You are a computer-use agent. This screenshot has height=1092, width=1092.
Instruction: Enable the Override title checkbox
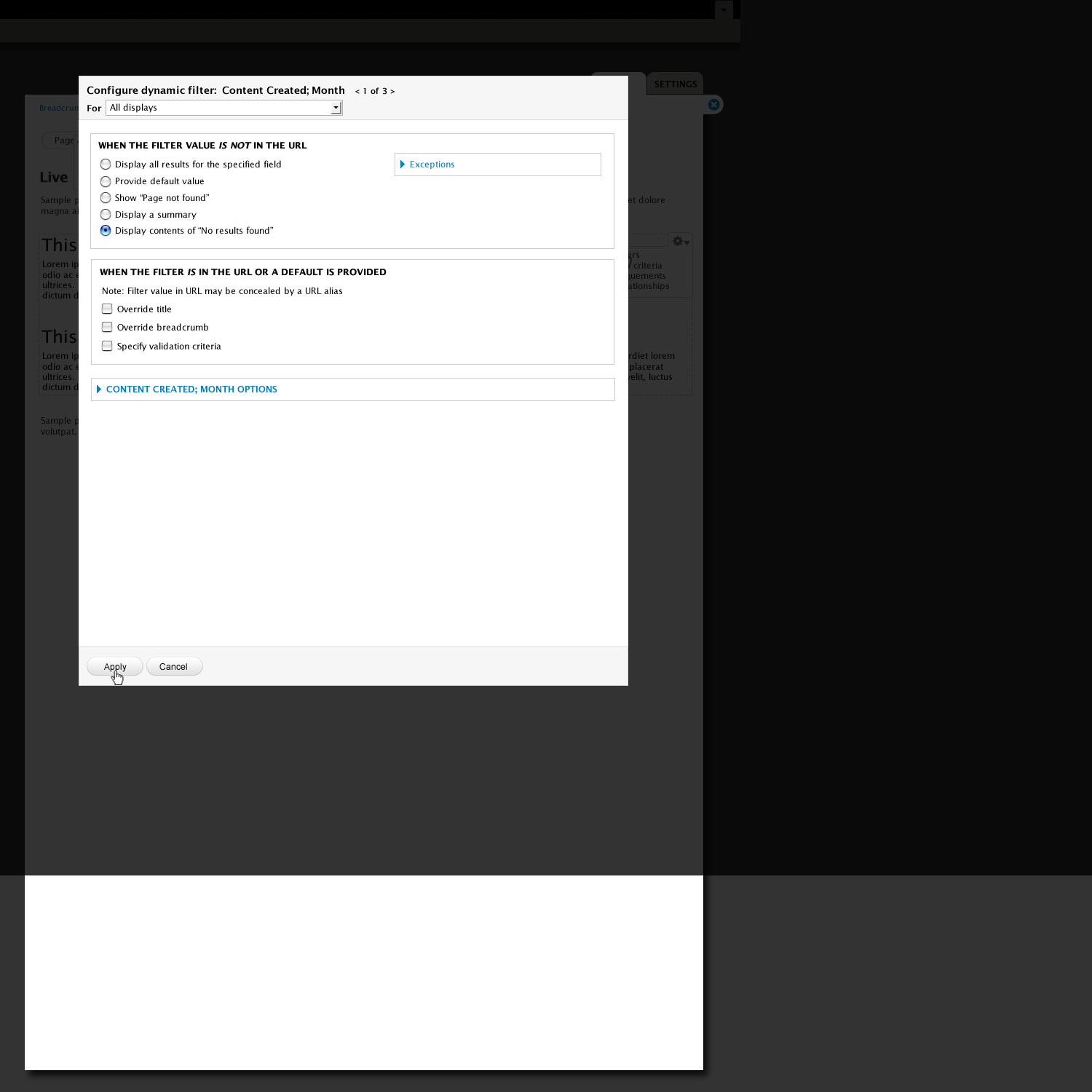pos(107,309)
